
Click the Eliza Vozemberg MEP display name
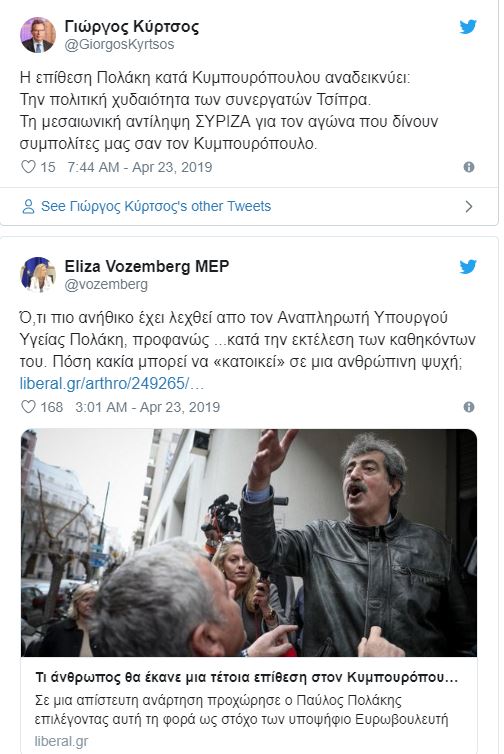coord(147,266)
